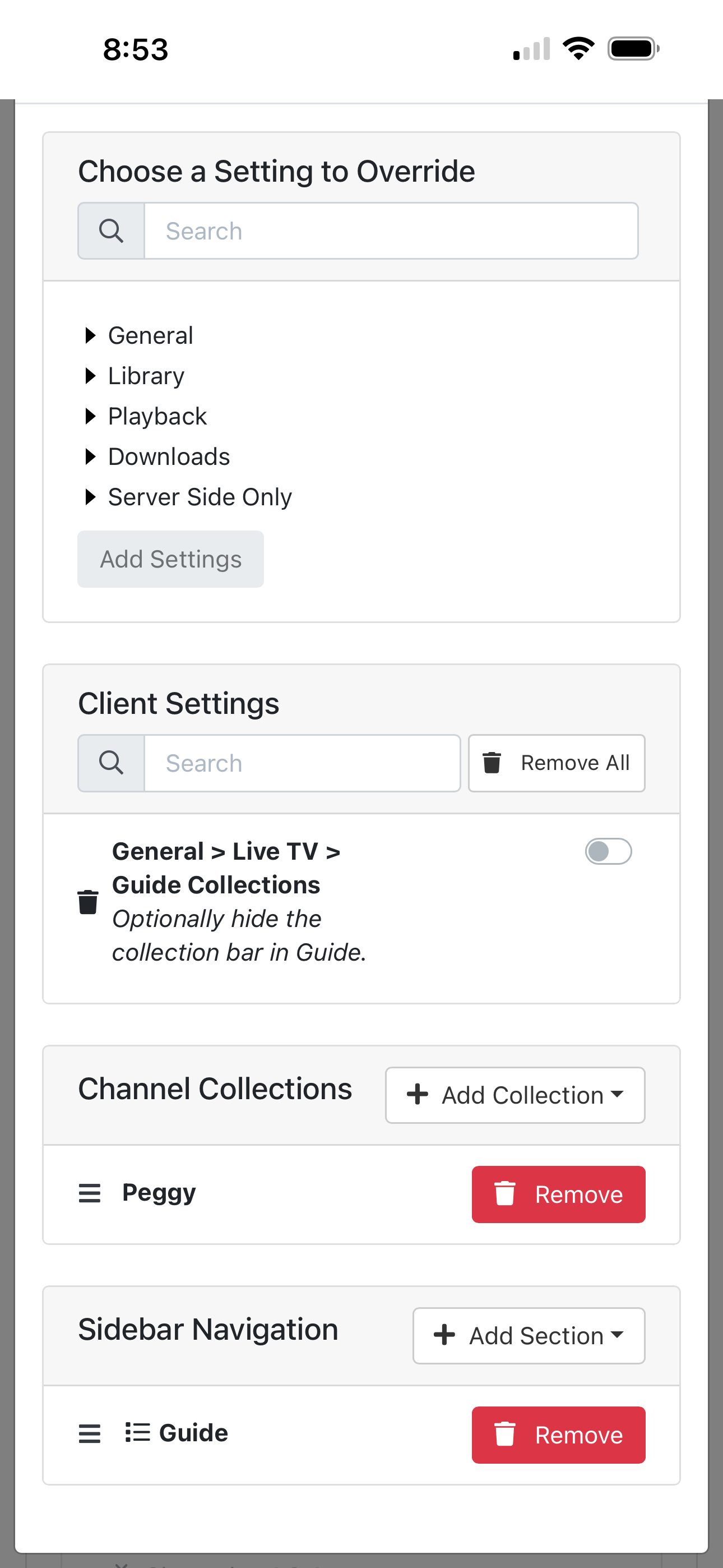Click trash icon beside Guide Collections setting
Screen dimensions: 723x1568
[x=88, y=902]
